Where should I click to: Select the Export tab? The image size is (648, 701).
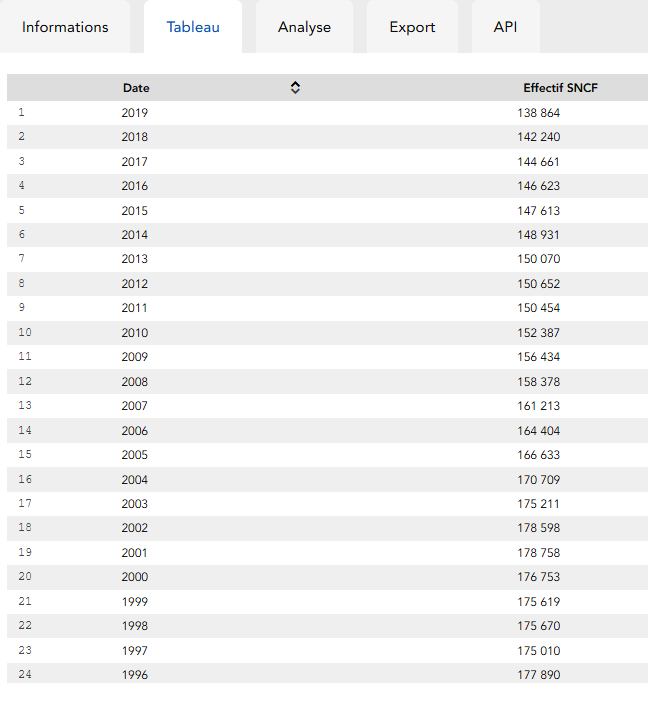tap(412, 27)
